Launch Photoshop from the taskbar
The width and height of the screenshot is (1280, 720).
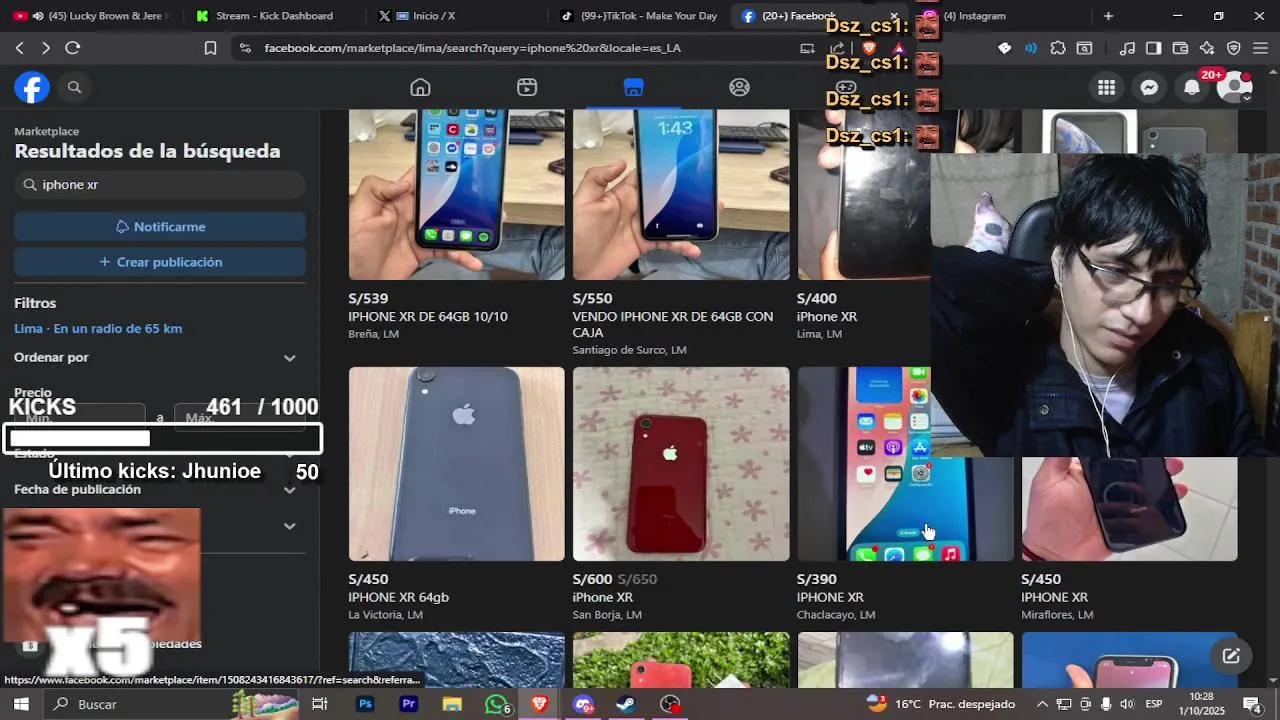365,704
